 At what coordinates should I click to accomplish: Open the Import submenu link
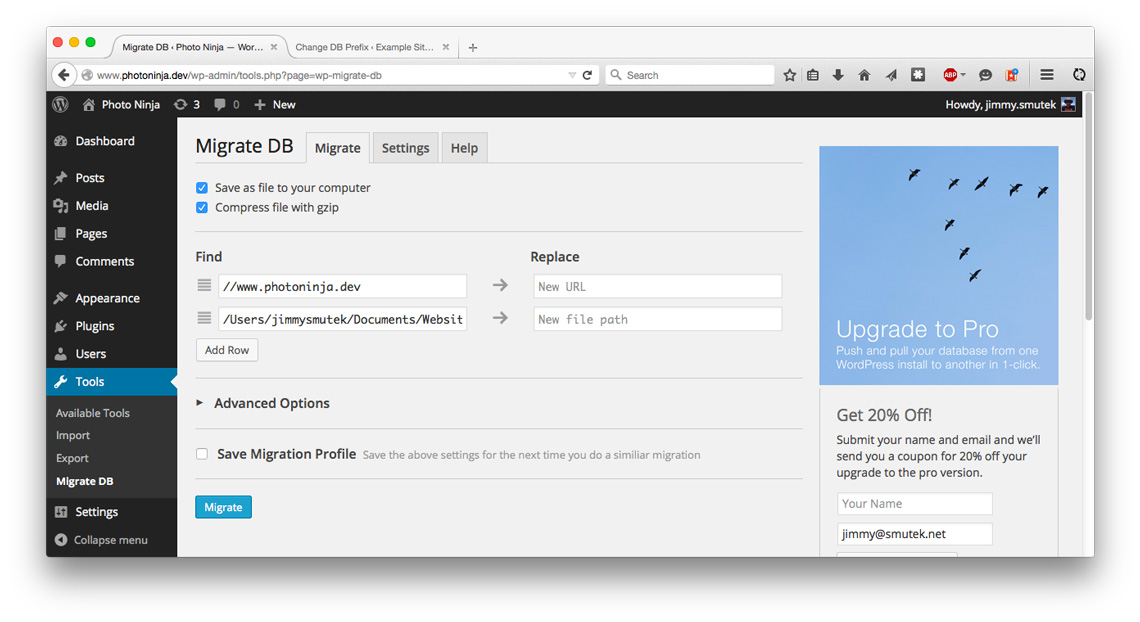pyautogui.click(x=73, y=435)
